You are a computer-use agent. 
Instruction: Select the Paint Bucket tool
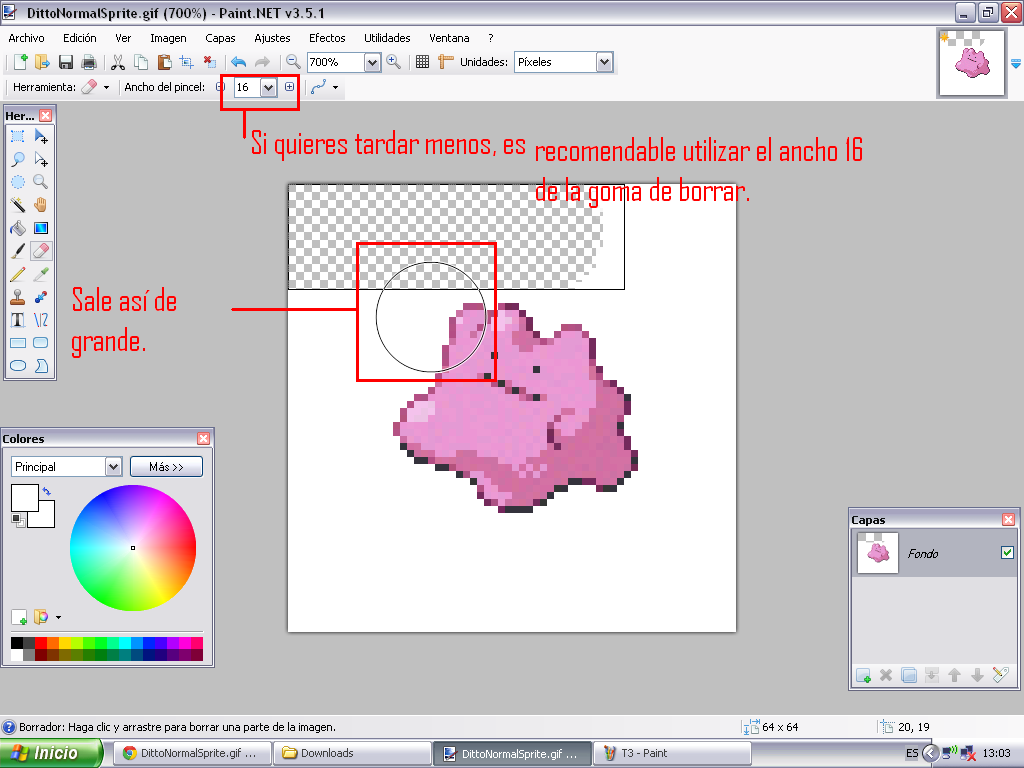tap(18, 228)
